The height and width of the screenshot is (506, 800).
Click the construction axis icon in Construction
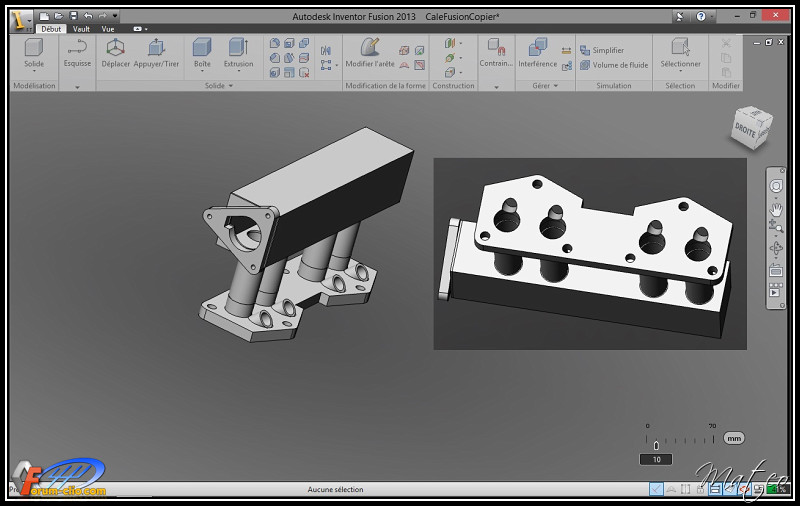click(449, 58)
